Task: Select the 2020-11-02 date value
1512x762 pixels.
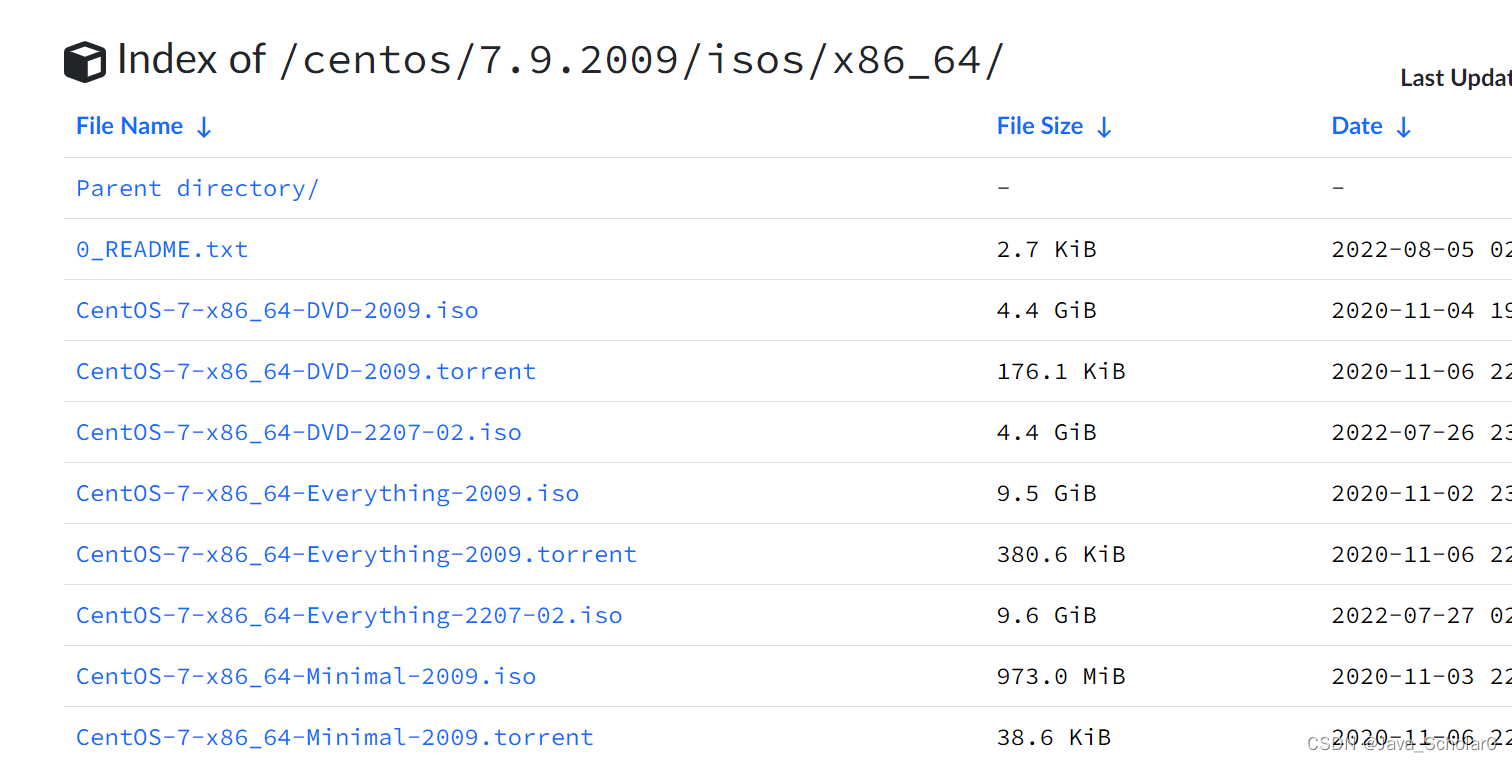Action: [x=1403, y=493]
